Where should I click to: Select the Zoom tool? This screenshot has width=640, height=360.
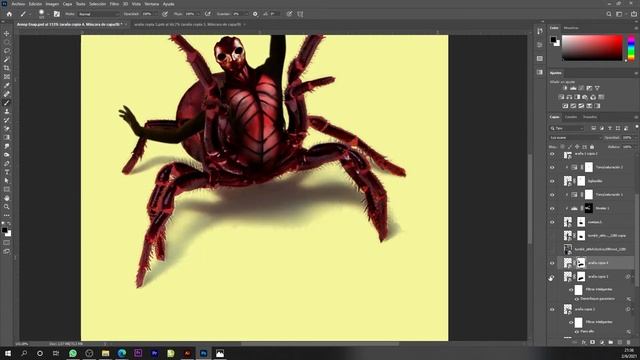(7, 207)
